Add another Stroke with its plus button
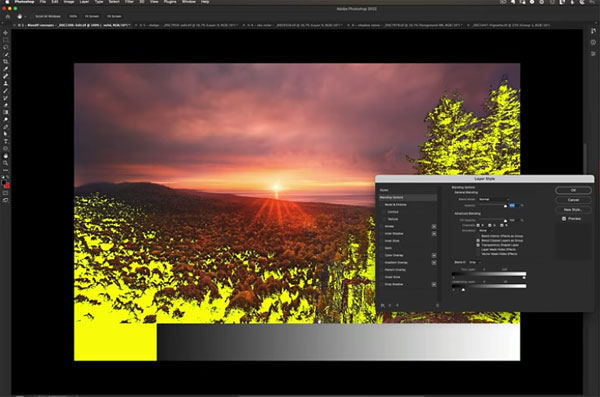The height and width of the screenshot is (397, 600). 434,226
